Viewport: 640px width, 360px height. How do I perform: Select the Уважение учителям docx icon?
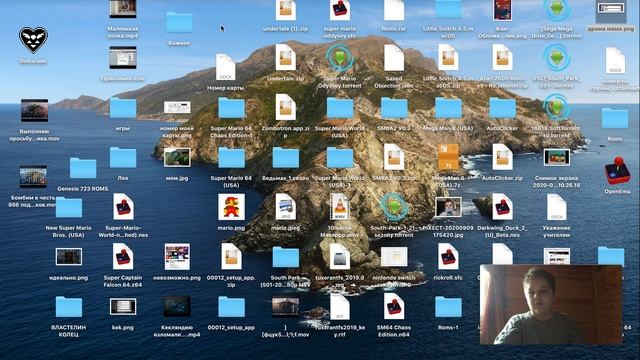tap(557, 207)
